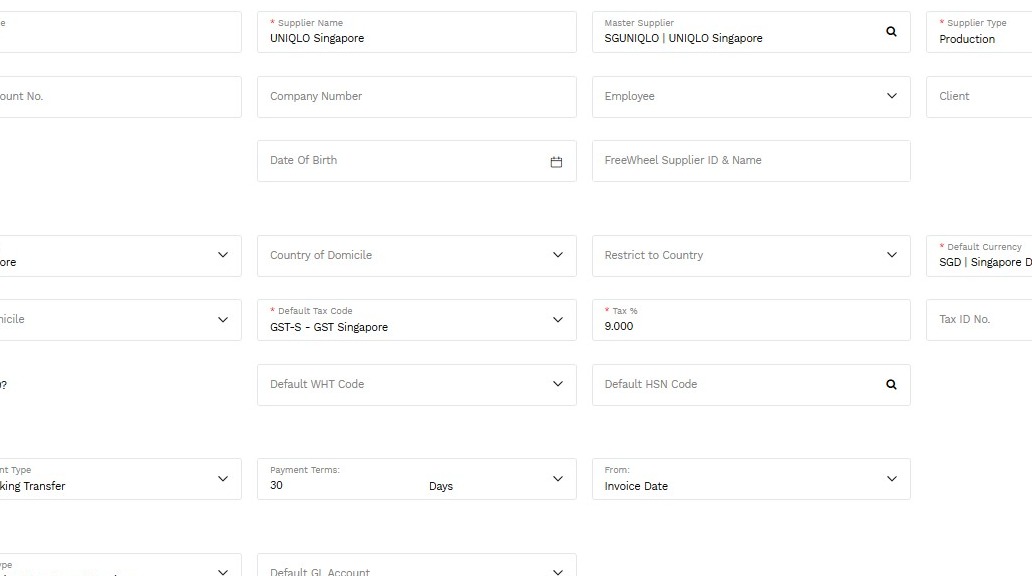Open the Default WHT Code dropdown
Image resolution: width=1032 pixels, height=576 pixels.
click(x=417, y=384)
